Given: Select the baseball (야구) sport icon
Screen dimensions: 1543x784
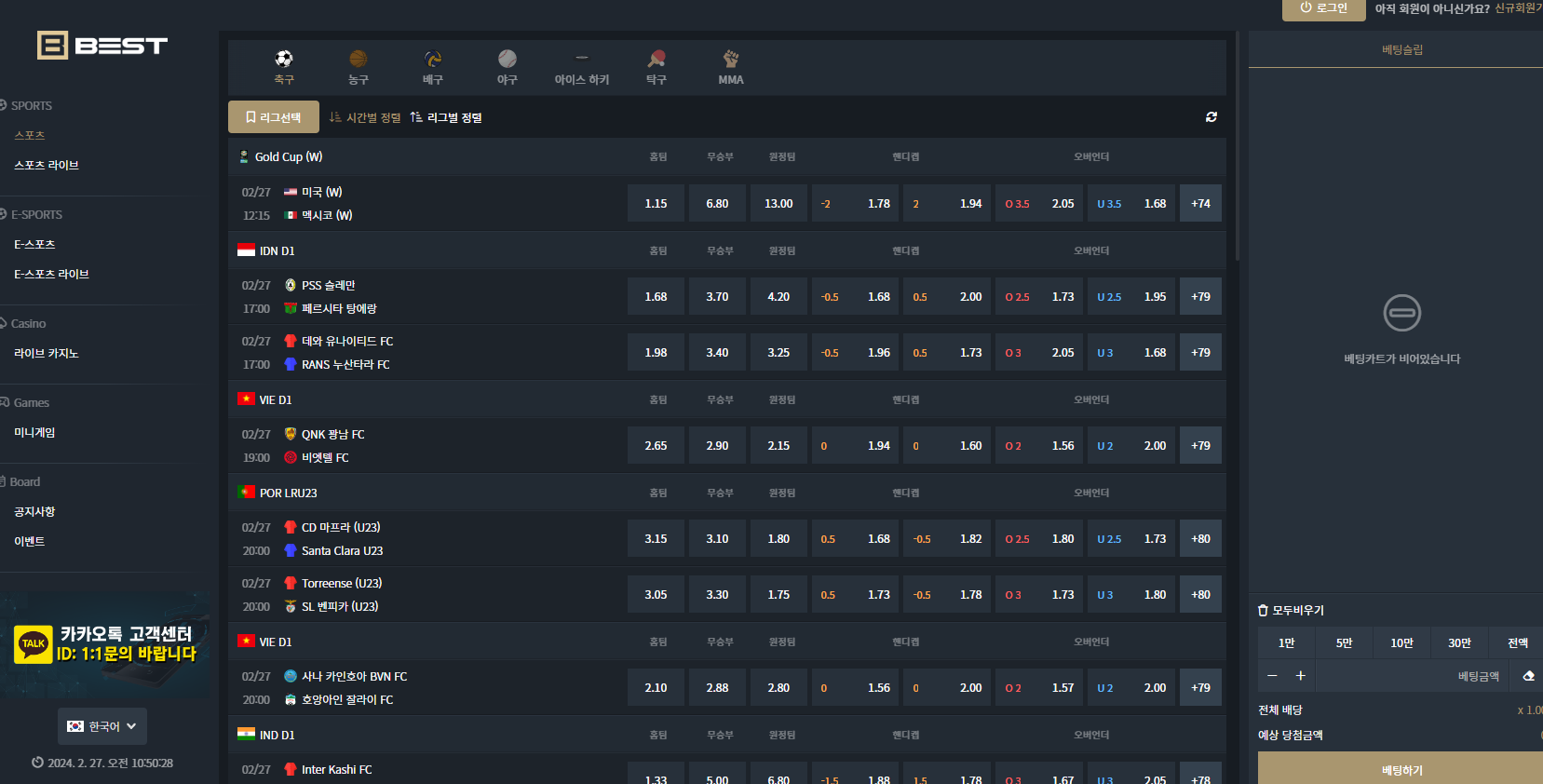Looking at the screenshot, I should (x=507, y=60).
